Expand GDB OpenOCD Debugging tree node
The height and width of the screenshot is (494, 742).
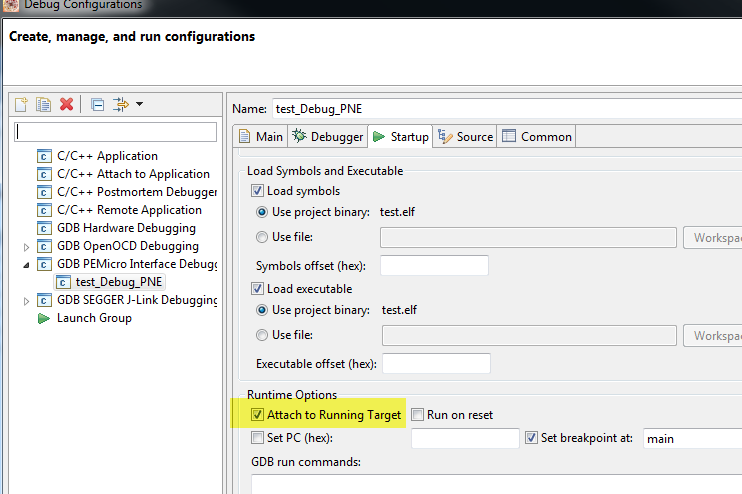point(27,246)
